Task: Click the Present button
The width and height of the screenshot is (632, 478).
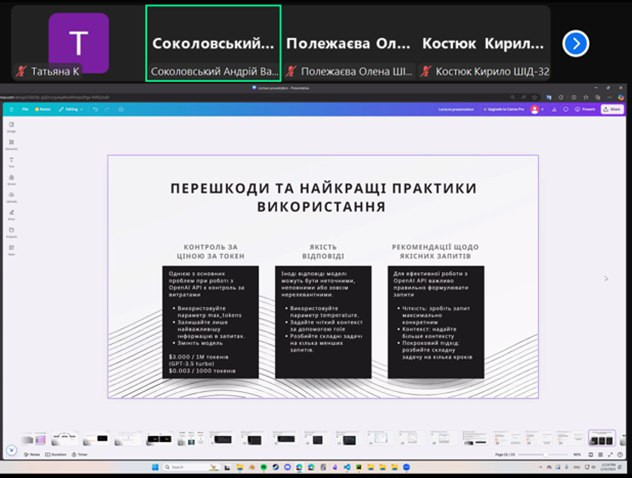Action: [585, 109]
